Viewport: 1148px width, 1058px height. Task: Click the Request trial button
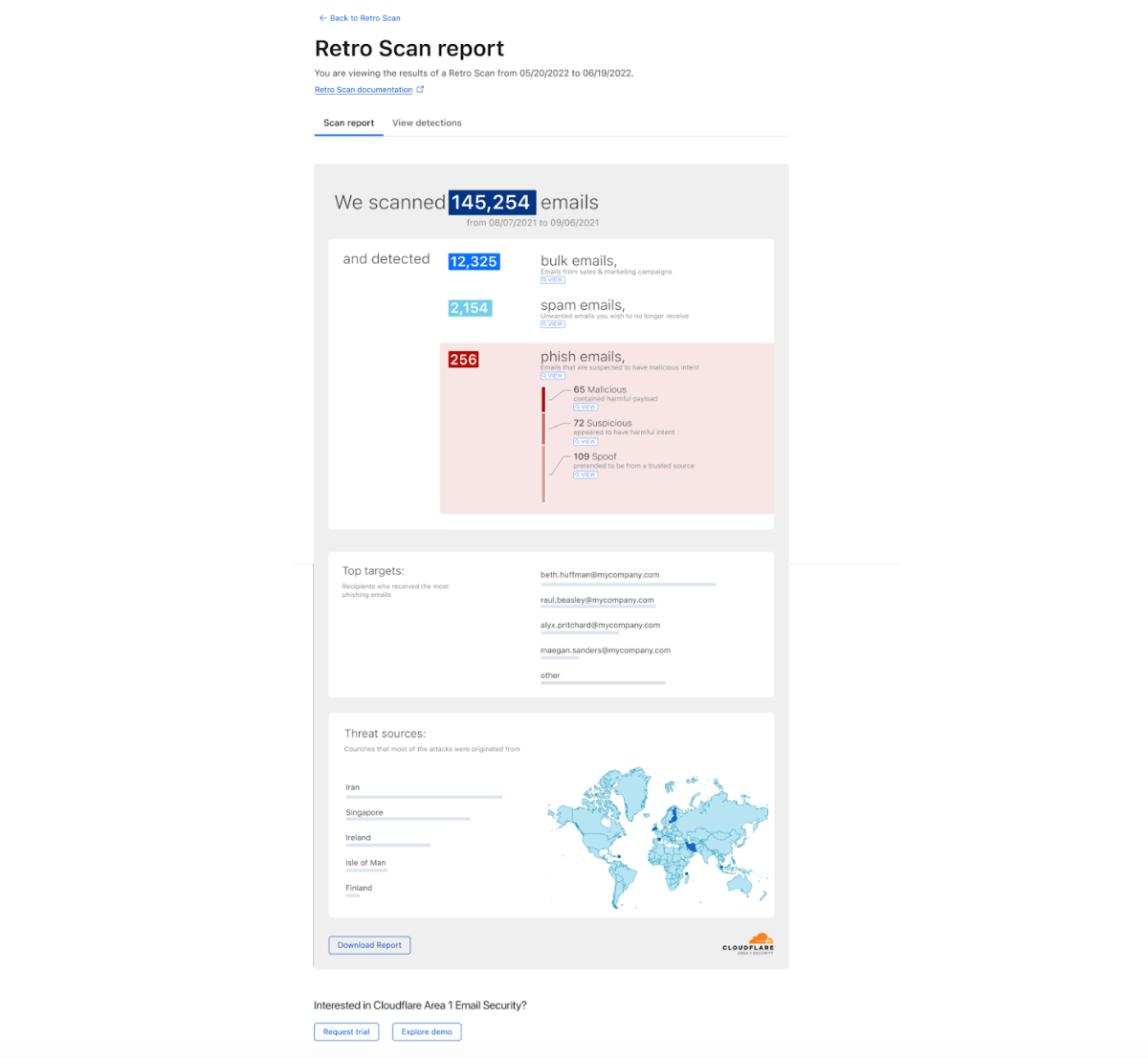(346, 1032)
